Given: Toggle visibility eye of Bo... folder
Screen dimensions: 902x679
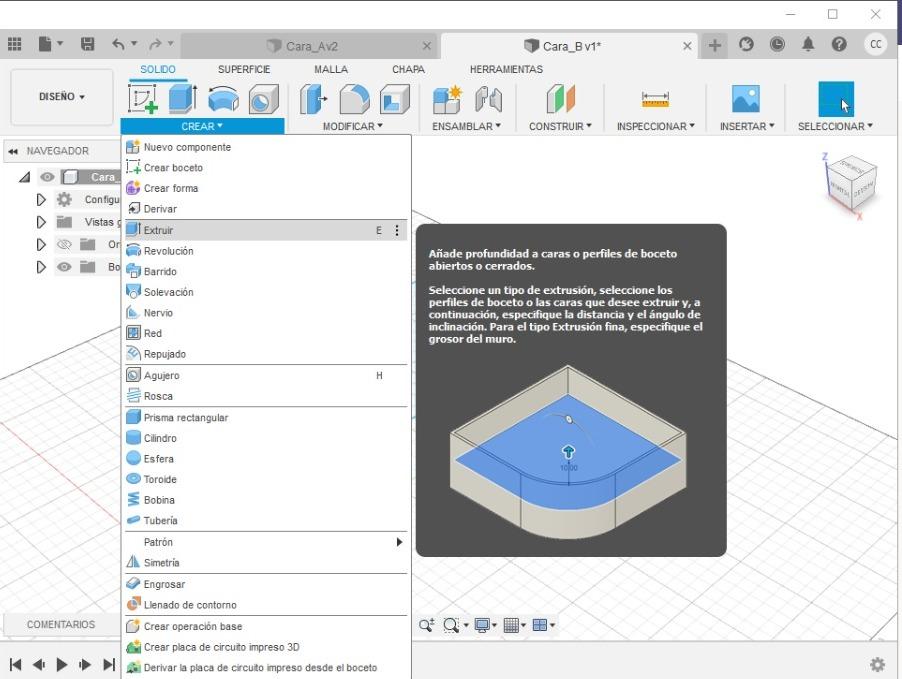Looking at the screenshot, I should coord(64,267).
